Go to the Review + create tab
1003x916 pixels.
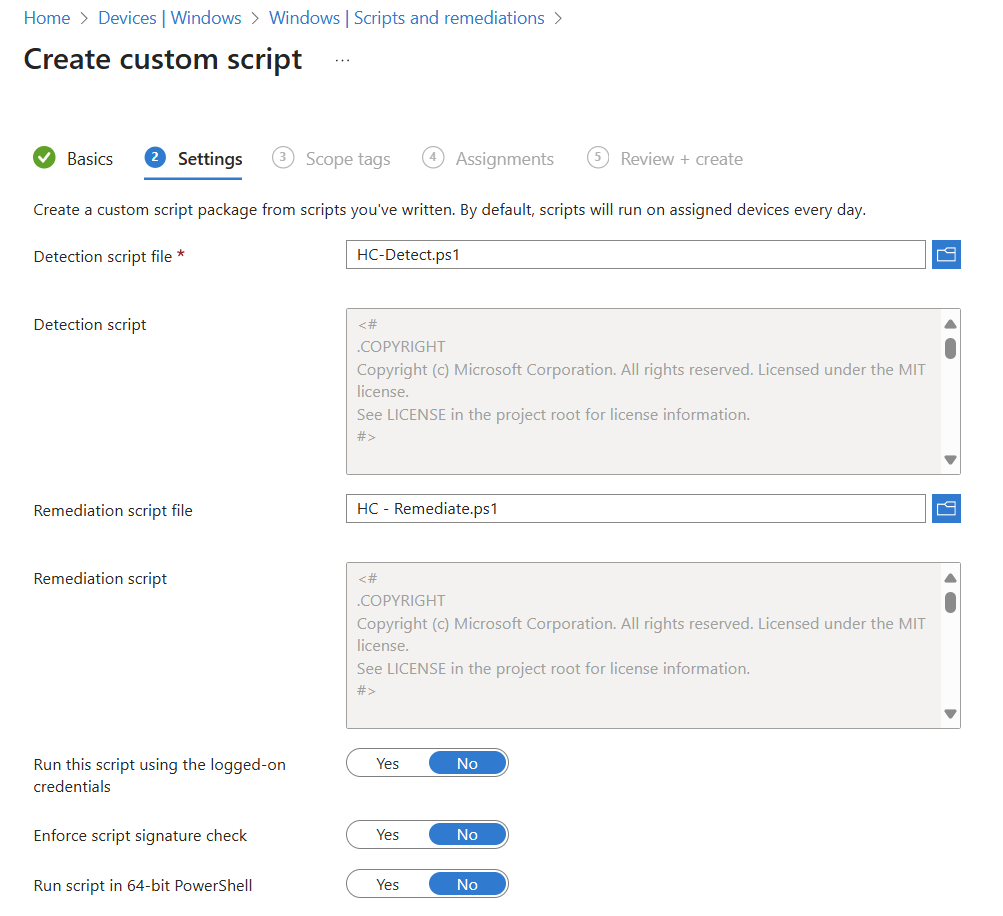pyautogui.click(x=681, y=159)
